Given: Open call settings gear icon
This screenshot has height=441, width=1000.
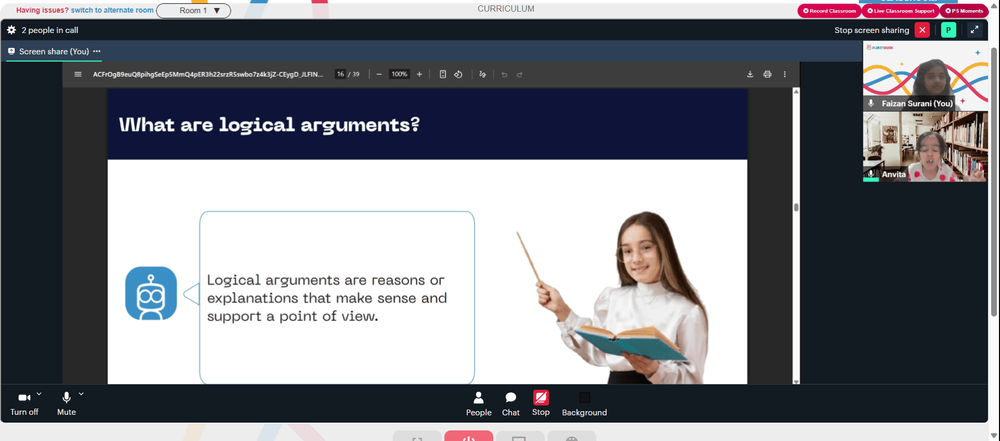Looking at the screenshot, I should pos(11,30).
